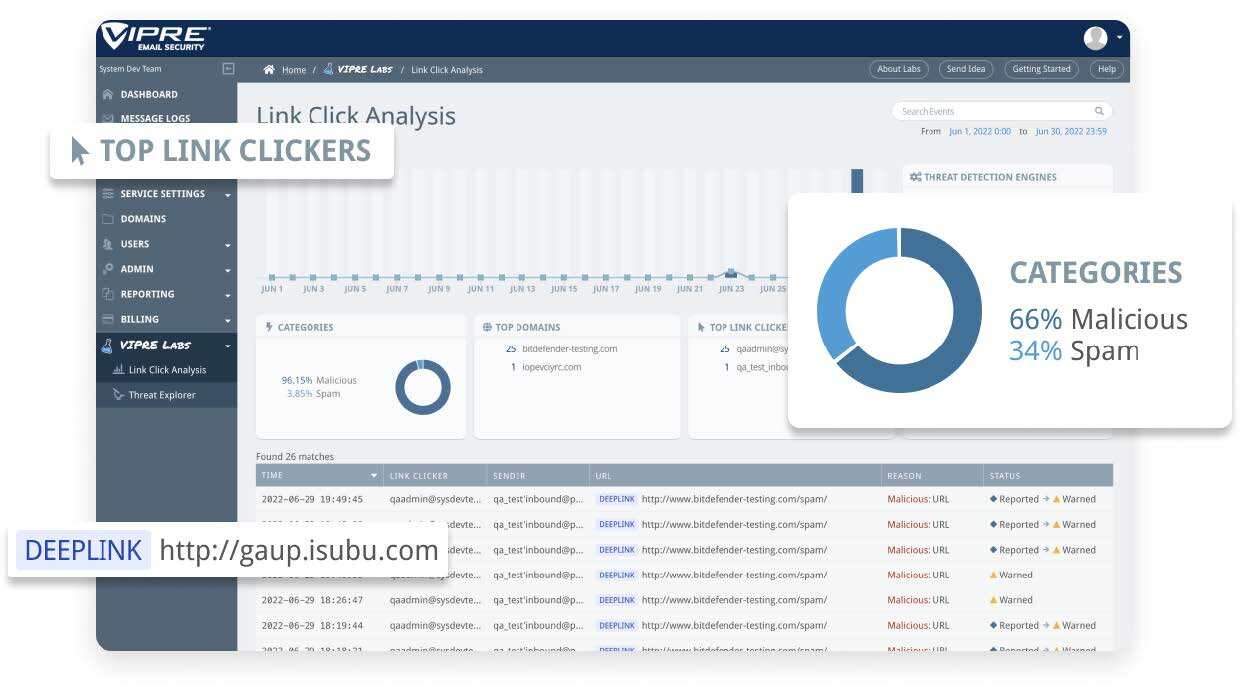Click the Jun 1, 2022 start date

coord(979,132)
